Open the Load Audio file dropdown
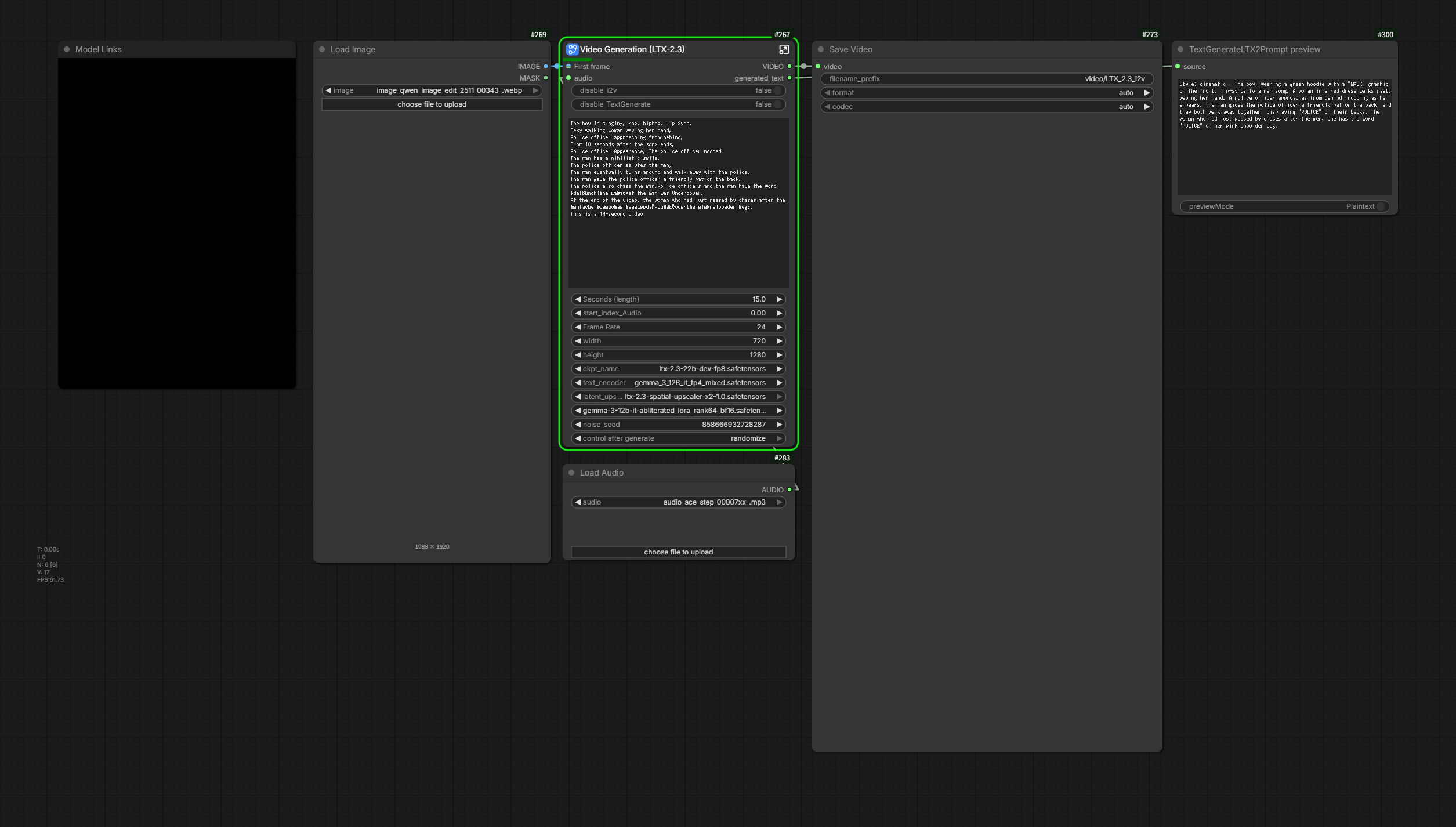The image size is (1456, 827). coord(678,502)
